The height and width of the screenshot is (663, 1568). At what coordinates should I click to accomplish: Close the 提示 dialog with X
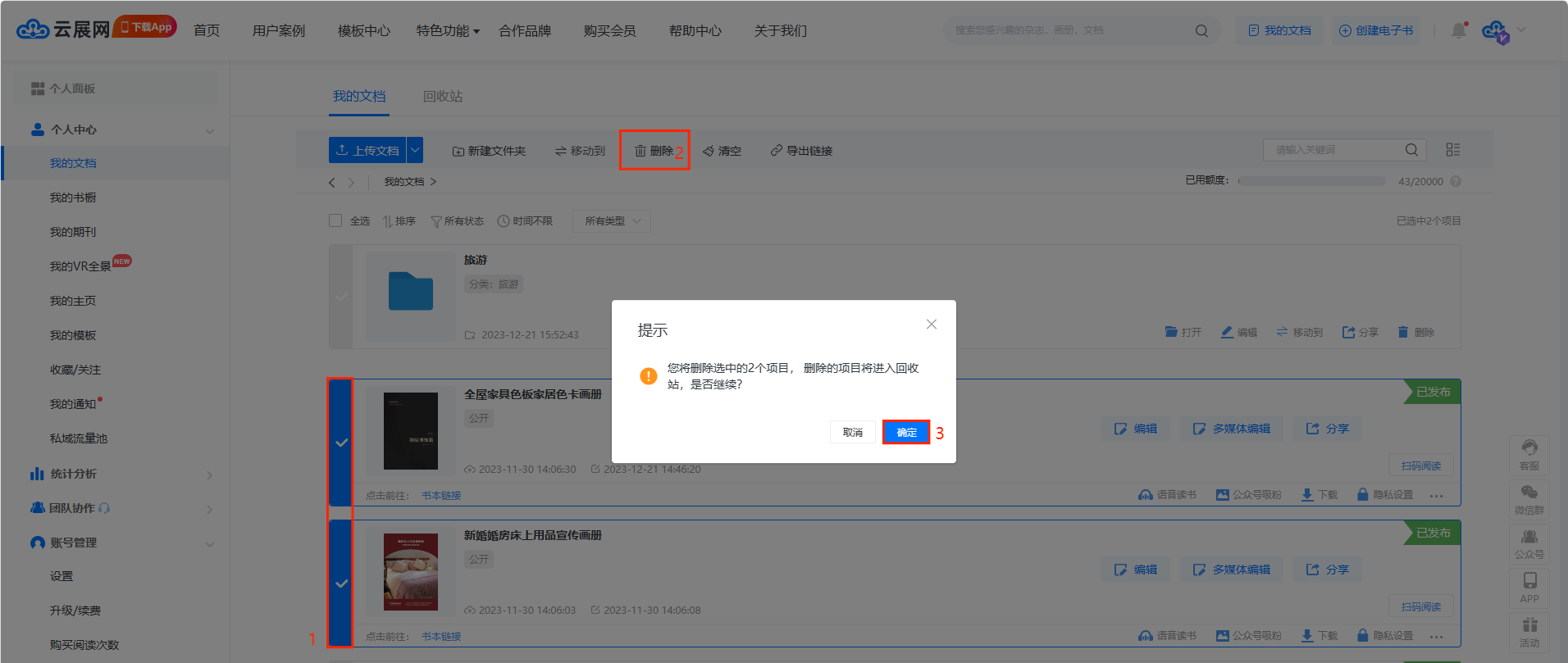pyautogui.click(x=931, y=325)
